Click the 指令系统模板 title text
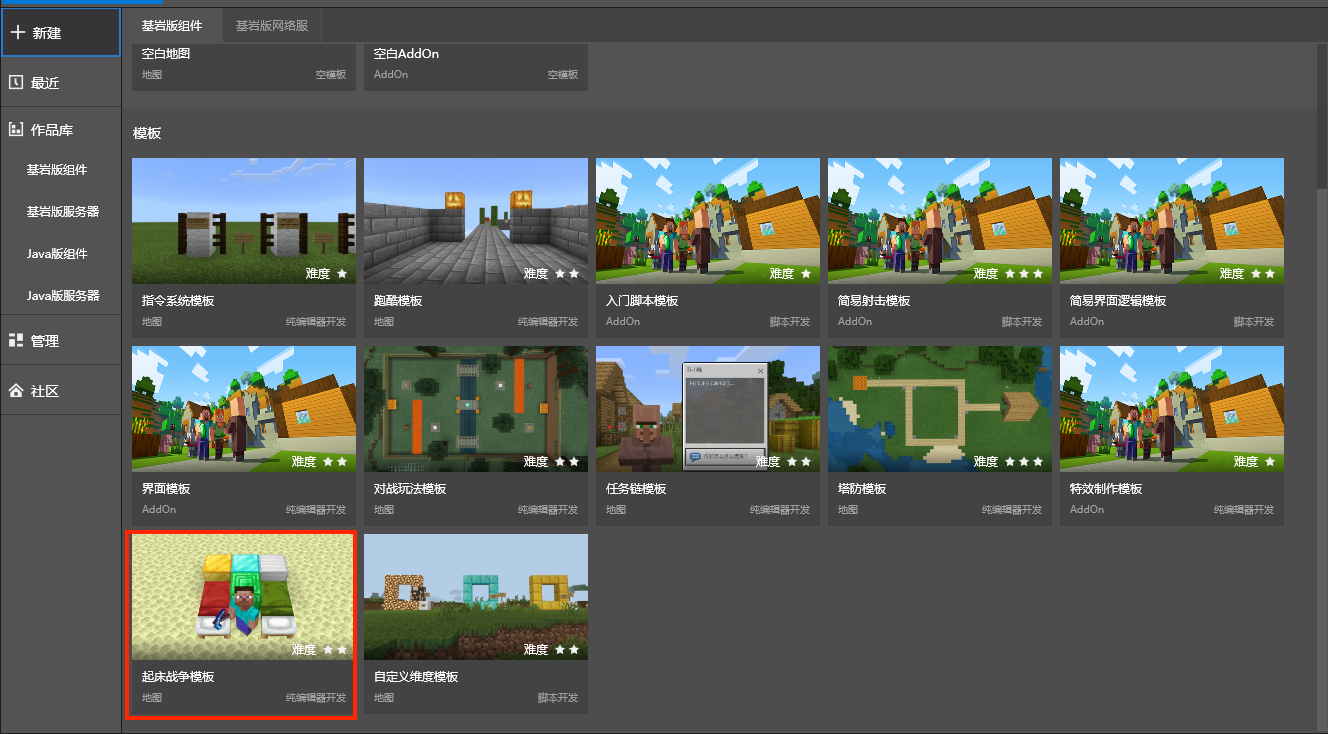The image size is (1328, 734). pyautogui.click(x=178, y=301)
